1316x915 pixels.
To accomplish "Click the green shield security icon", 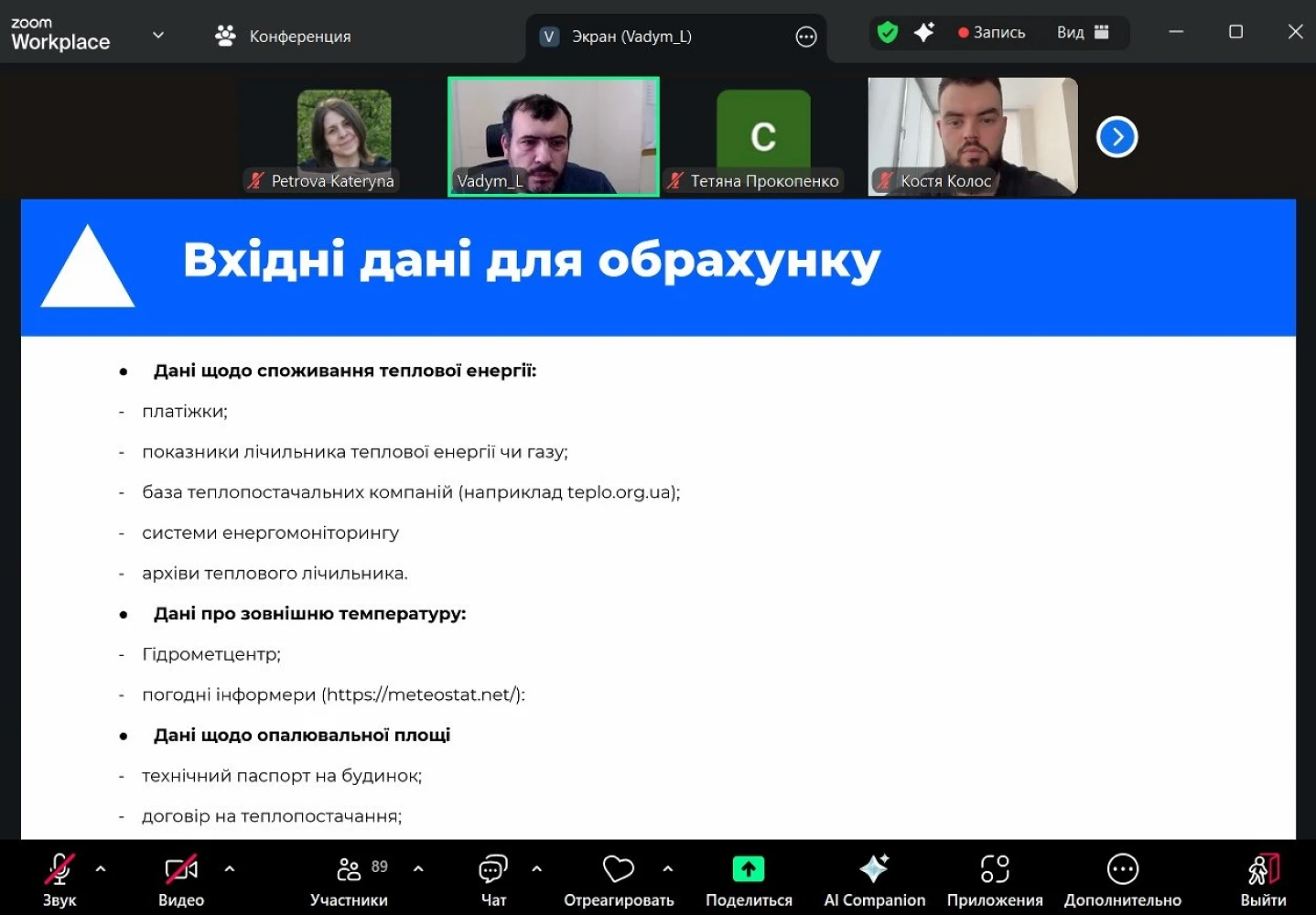I will pos(887,33).
